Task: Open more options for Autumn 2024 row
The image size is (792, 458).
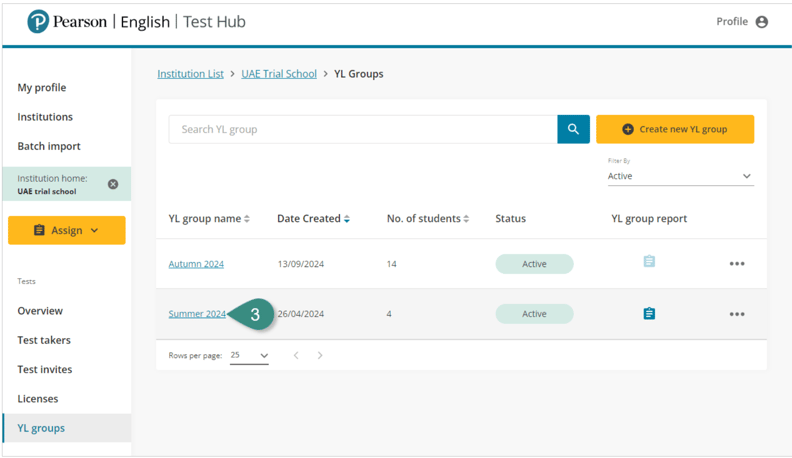Action: [x=737, y=264]
